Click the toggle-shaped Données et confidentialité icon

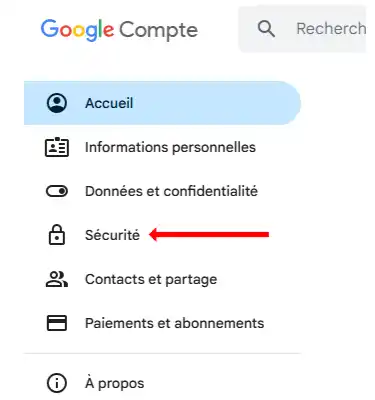[57, 191]
